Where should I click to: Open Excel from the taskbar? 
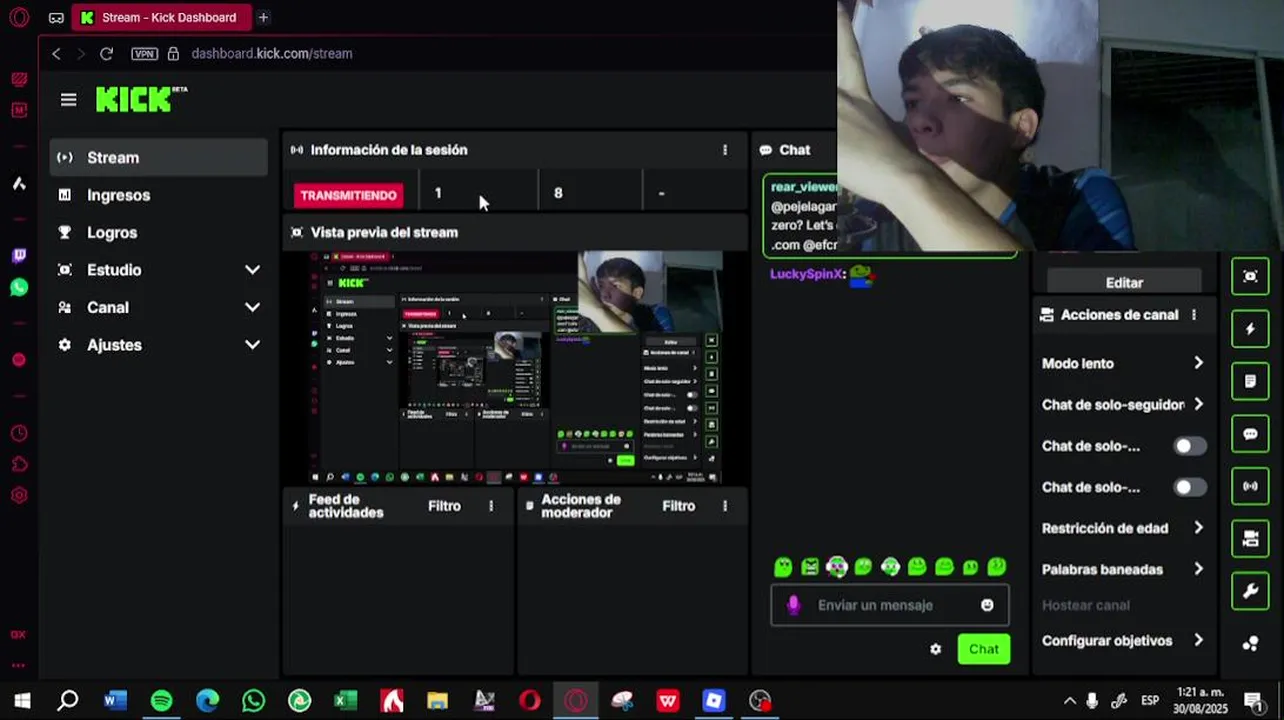coord(346,701)
